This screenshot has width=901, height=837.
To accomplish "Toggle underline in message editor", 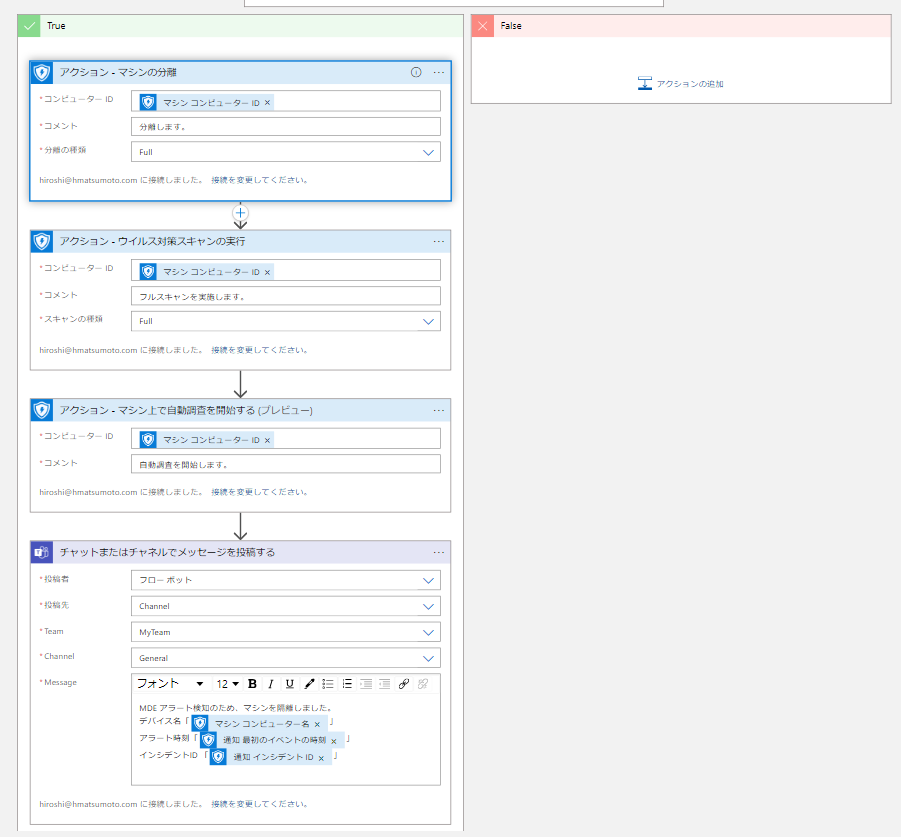I will (x=290, y=684).
